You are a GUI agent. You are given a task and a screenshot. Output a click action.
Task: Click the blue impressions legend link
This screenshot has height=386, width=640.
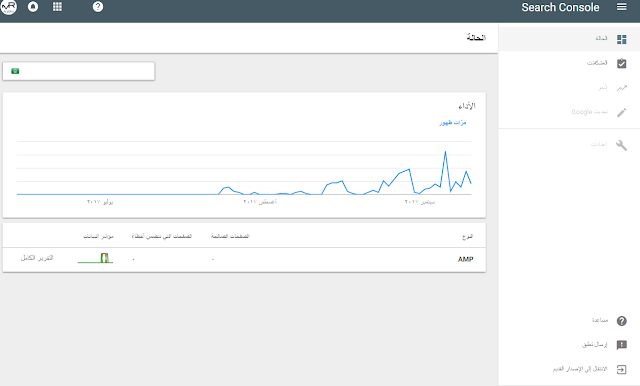[x=453, y=122]
